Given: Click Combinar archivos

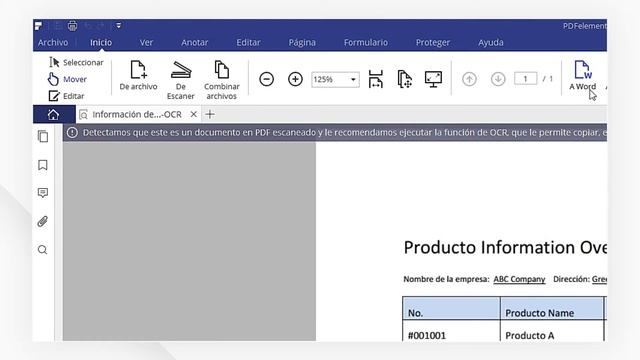Looking at the screenshot, I should [x=222, y=80].
